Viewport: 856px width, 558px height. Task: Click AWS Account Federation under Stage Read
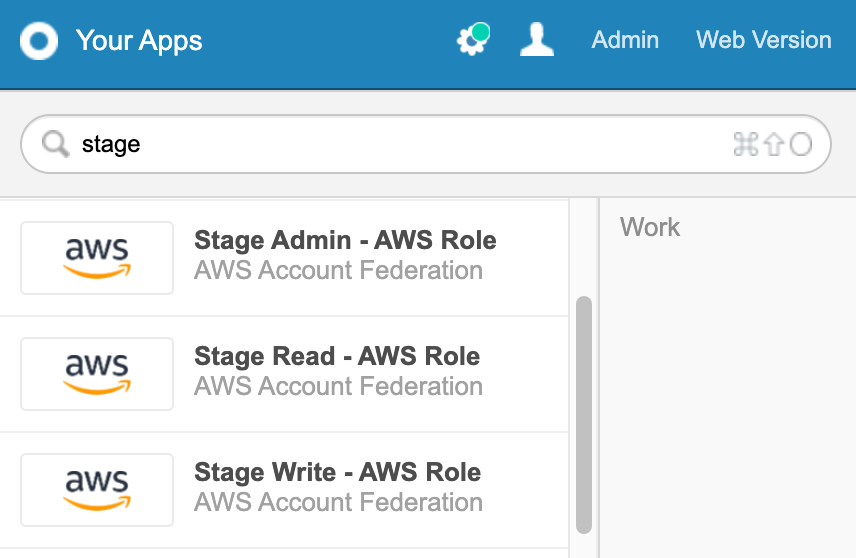point(338,386)
